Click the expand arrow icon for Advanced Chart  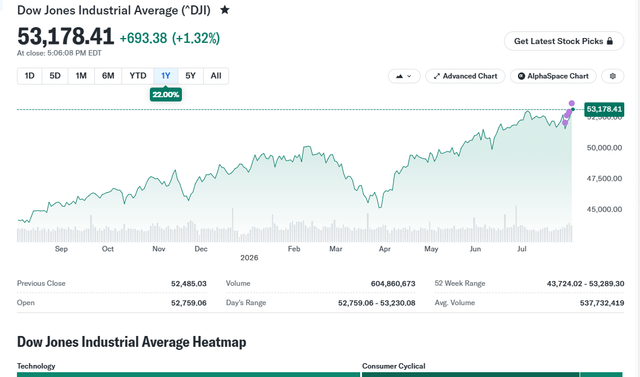(436, 76)
